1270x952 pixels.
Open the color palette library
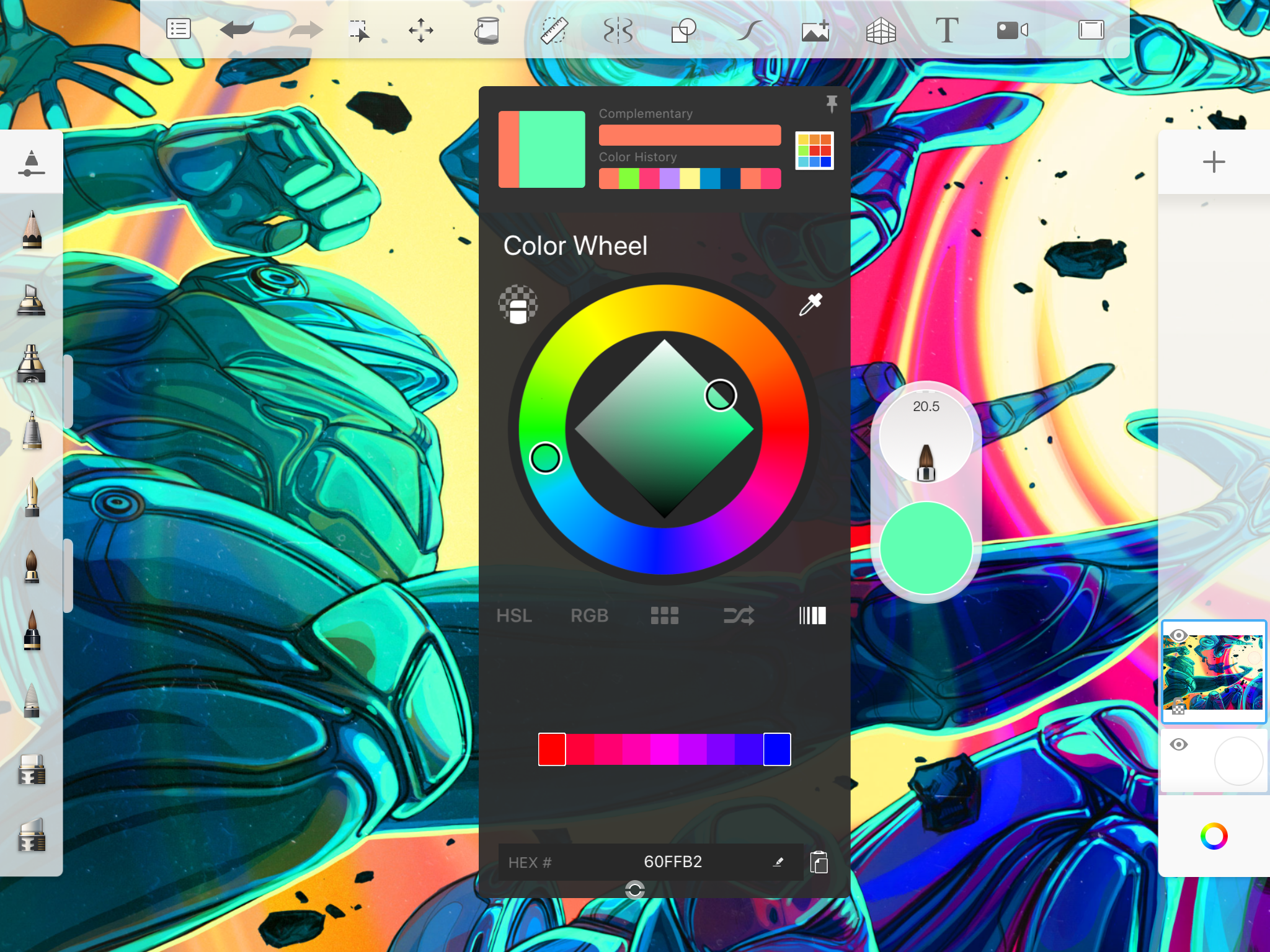coord(814,151)
